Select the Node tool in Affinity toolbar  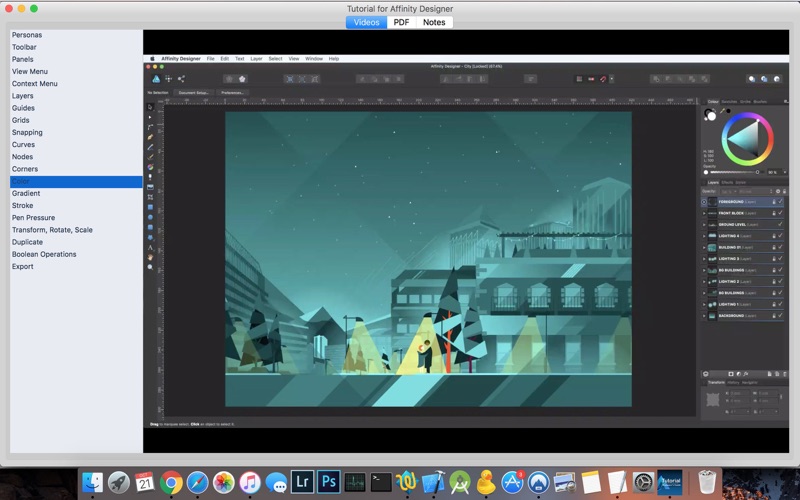150,117
